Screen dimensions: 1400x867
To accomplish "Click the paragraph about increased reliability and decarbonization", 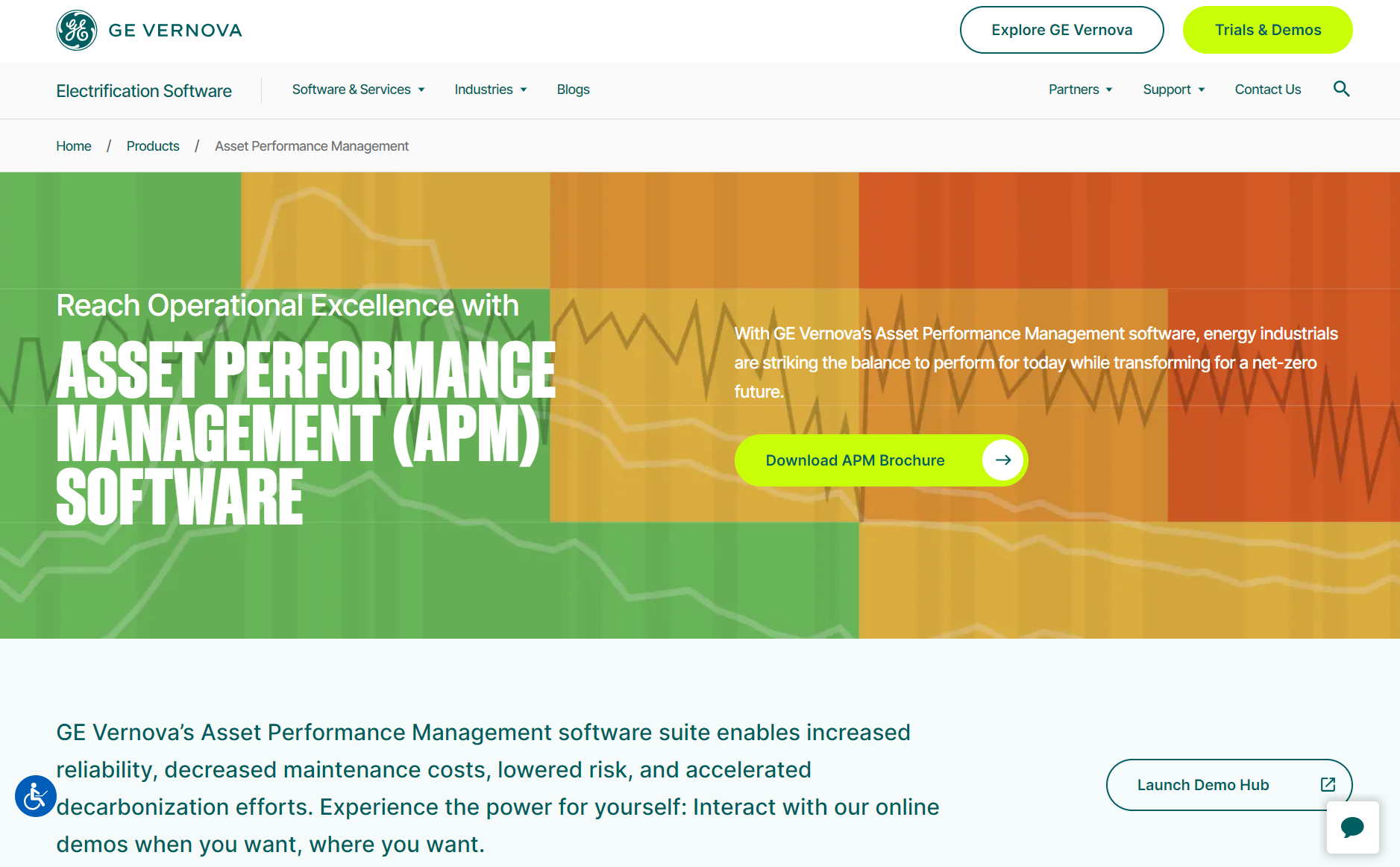I will click(497, 788).
